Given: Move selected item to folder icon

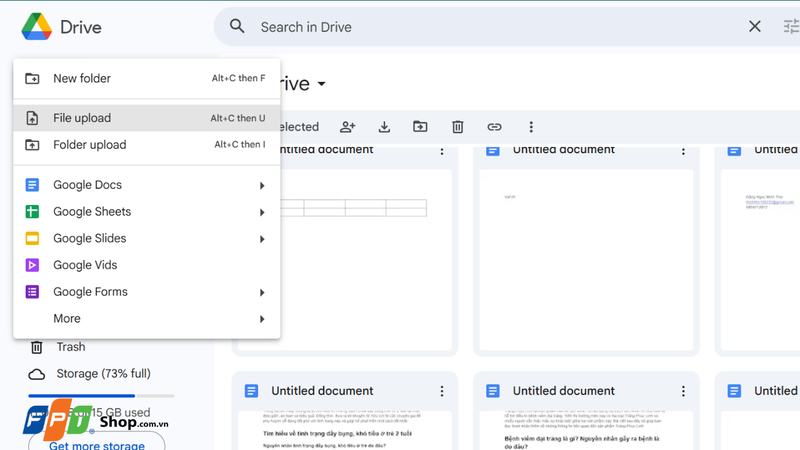Looking at the screenshot, I should click(x=420, y=127).
